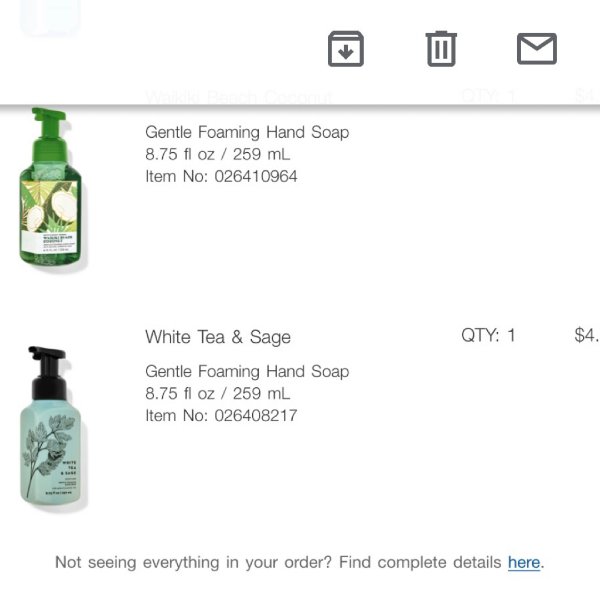Tap QTY: 1 beside White Tea & Sage
This screenshot has width=600, height=600.
488,335
